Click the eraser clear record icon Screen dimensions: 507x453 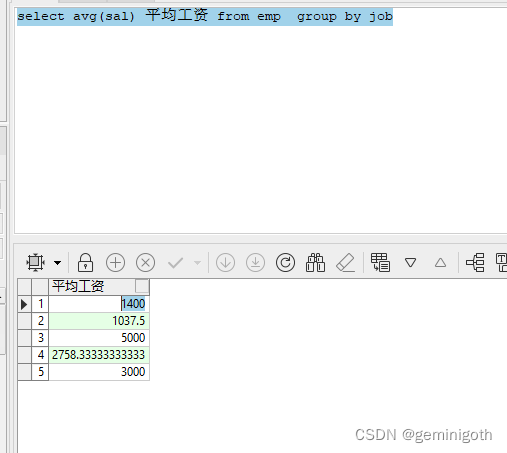pos(345,263)
